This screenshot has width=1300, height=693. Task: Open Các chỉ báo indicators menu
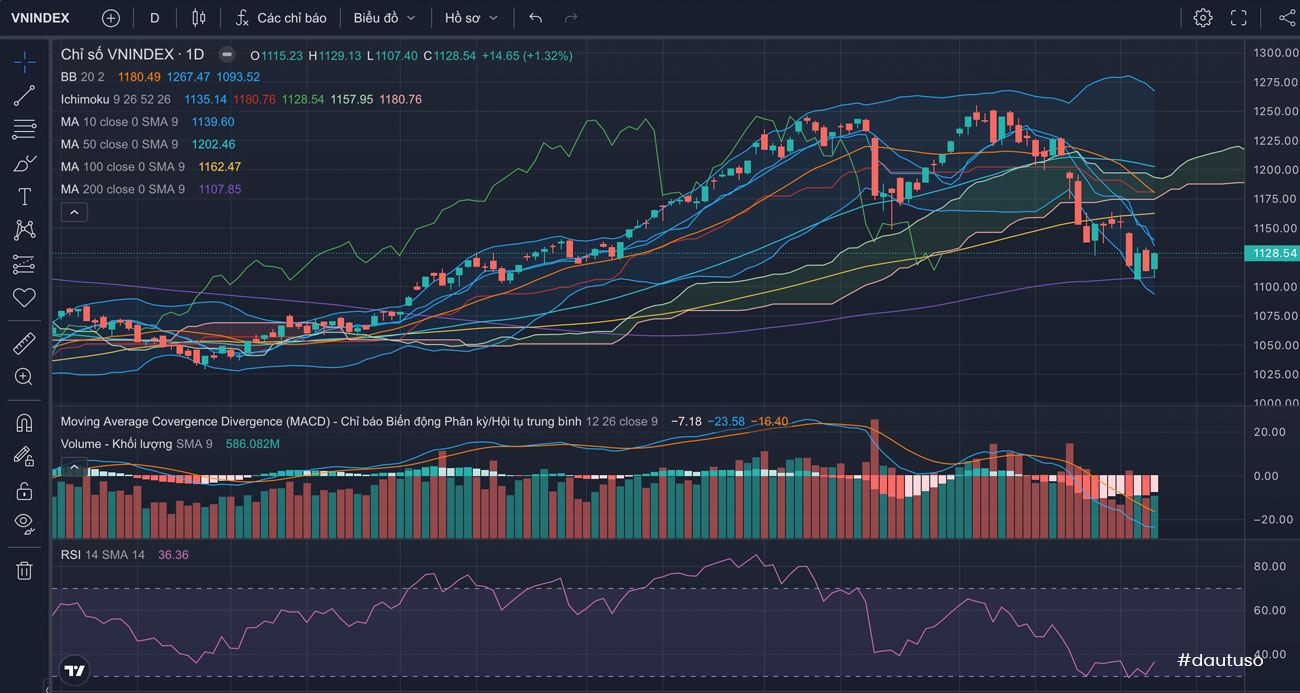tap(281, 18)
